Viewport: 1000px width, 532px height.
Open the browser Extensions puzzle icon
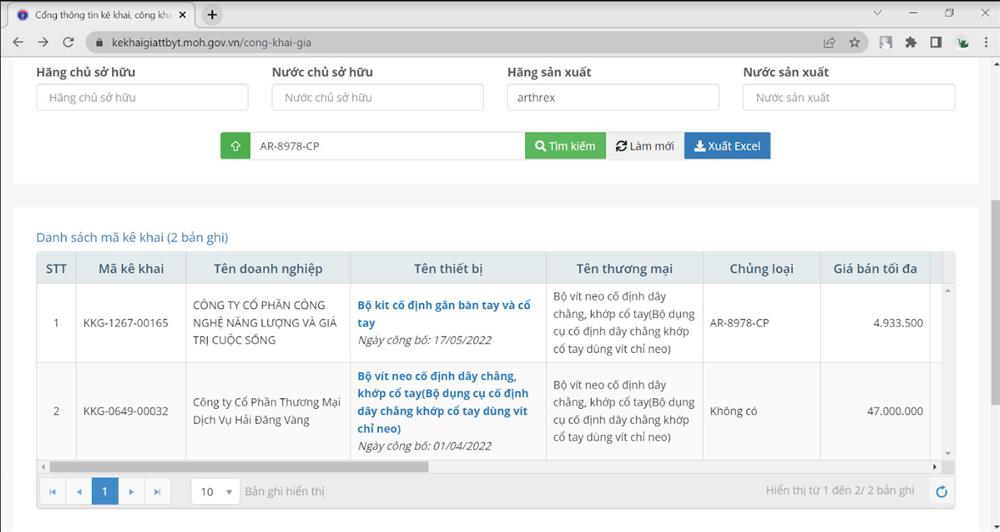click(910, 43)
